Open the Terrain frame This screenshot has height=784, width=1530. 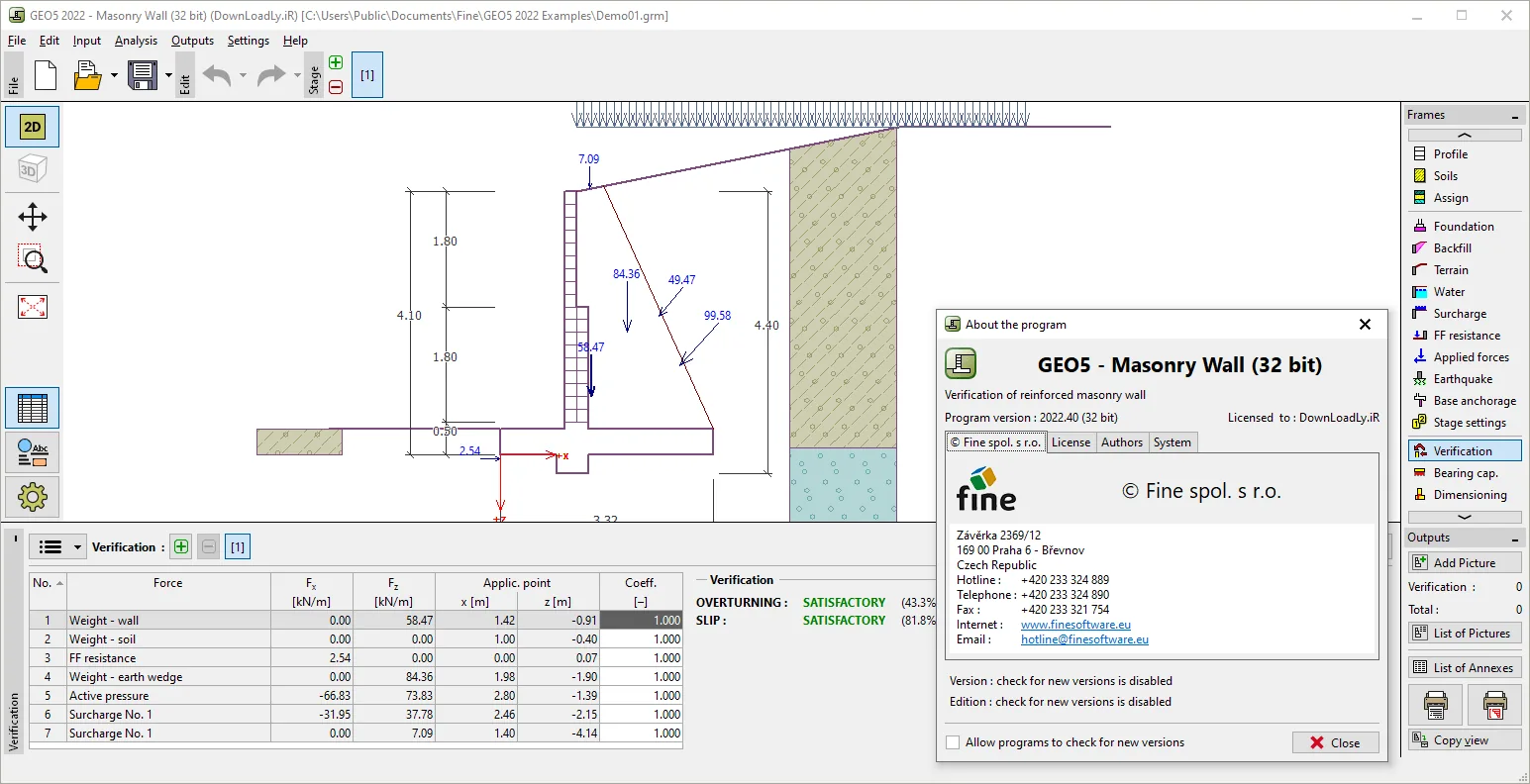coord(1464,269)
